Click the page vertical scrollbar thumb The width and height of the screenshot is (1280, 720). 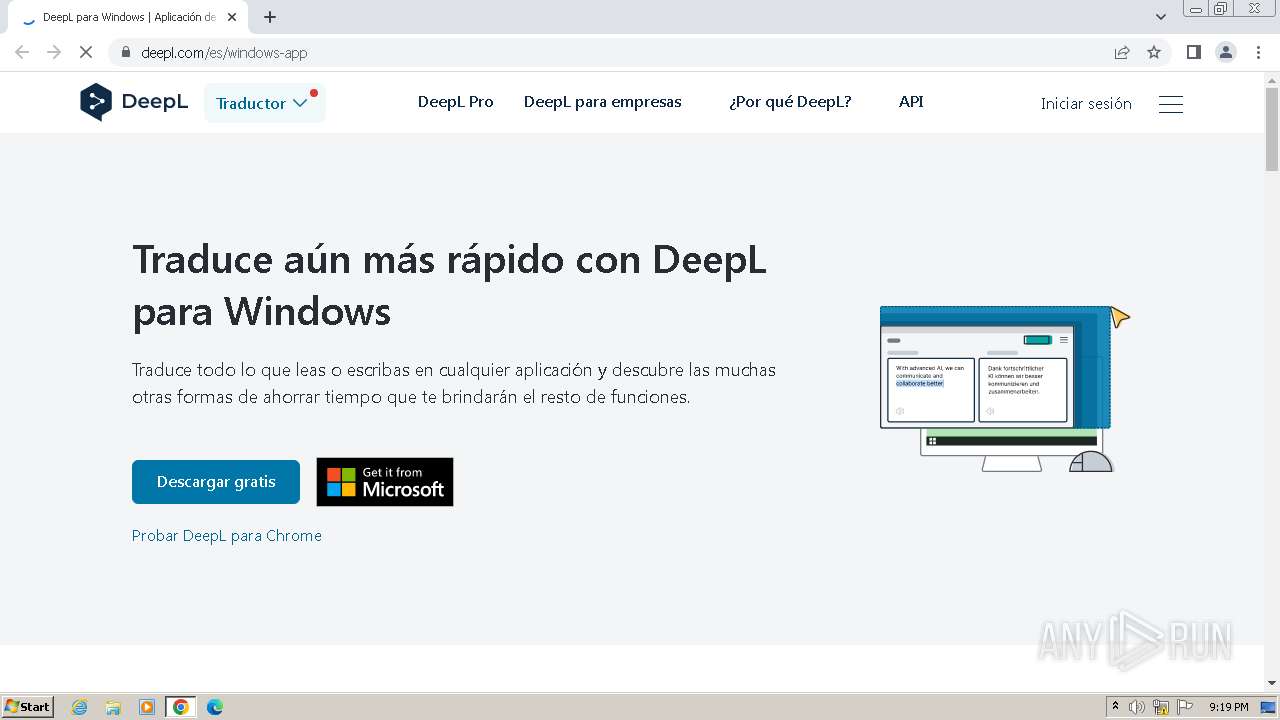tap(1272, 129)
